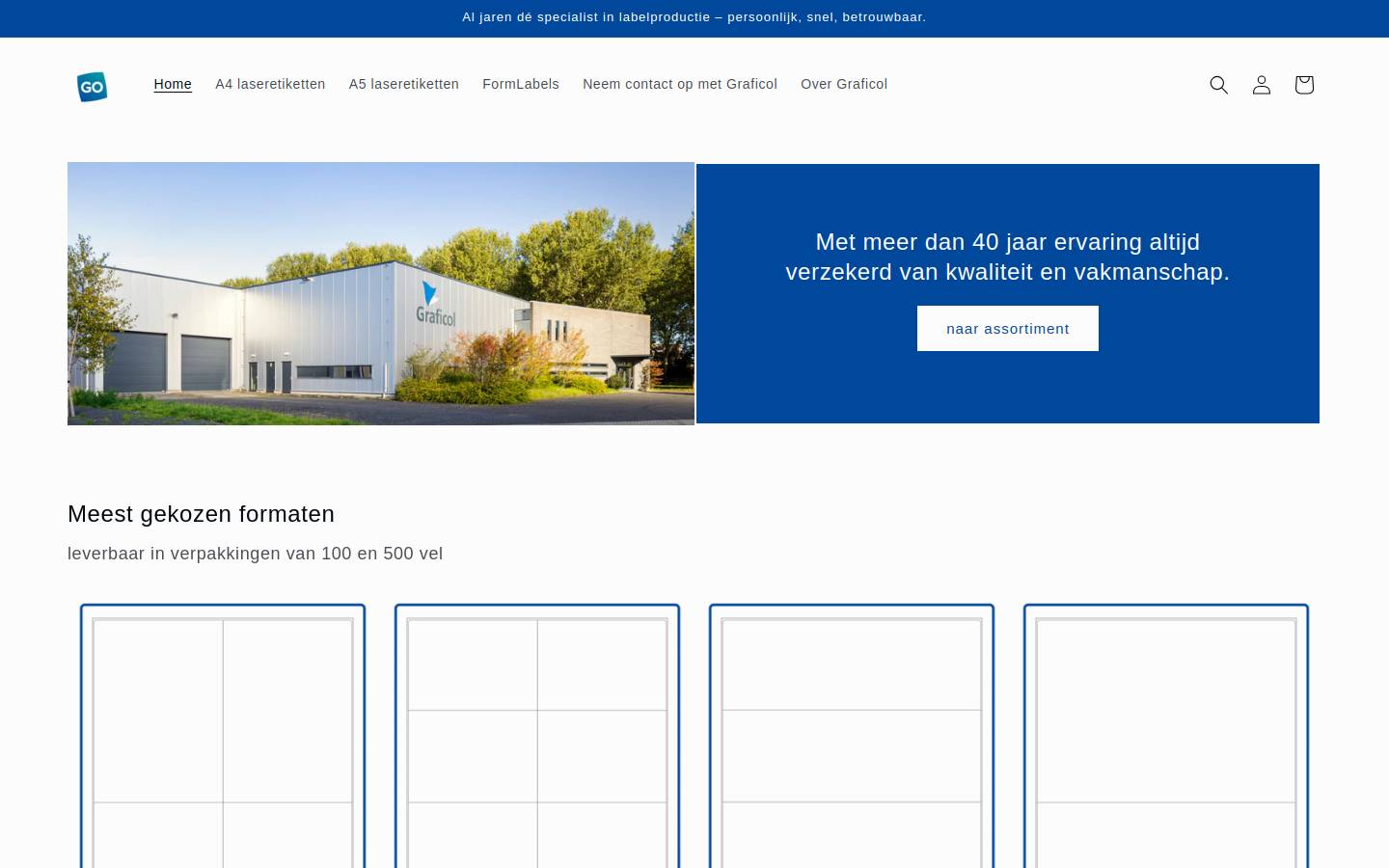
Task: Click the 40 jaar ervaring banner text
Action: coord(1008,257)
